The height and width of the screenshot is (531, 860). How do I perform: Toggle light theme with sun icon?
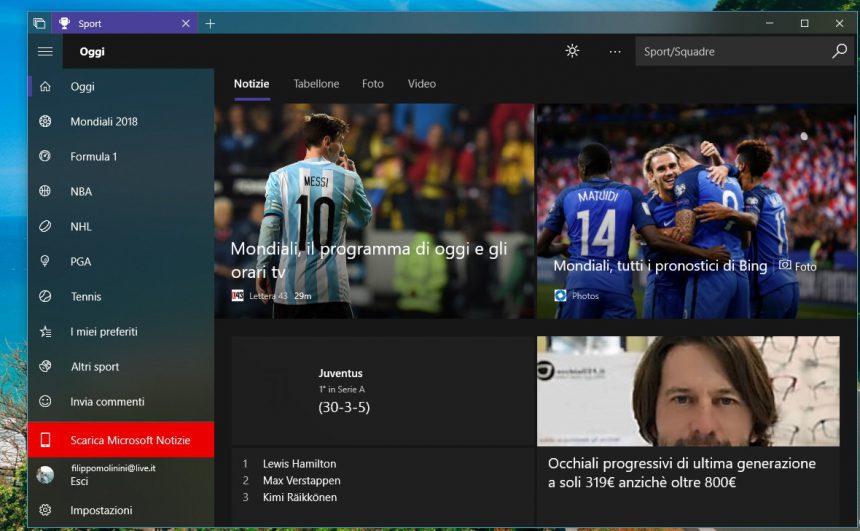572,51
